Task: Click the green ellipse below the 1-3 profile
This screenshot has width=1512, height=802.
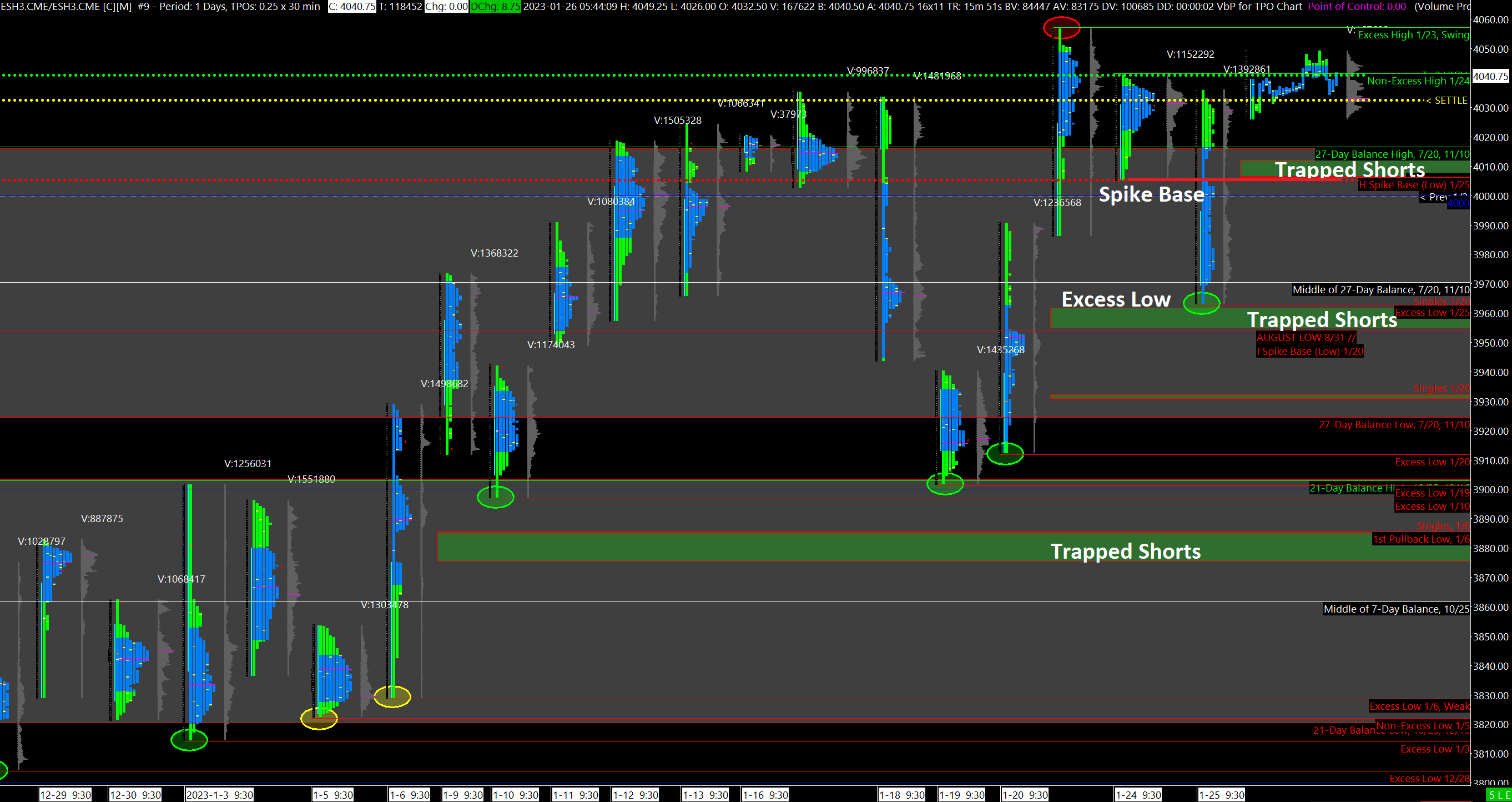Action: click(189, 740)
